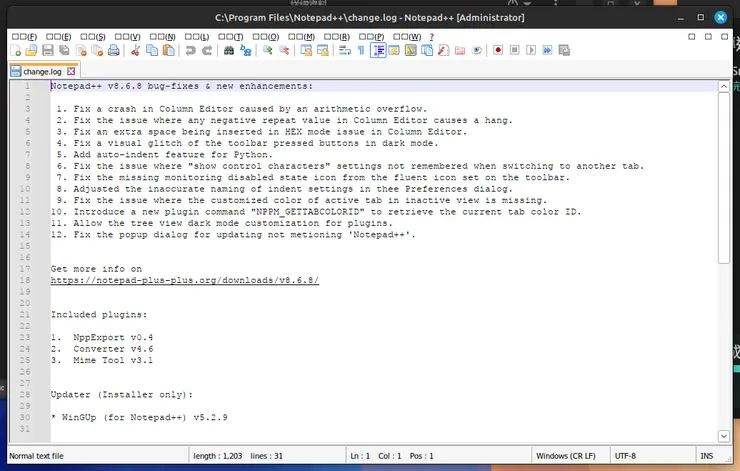Click line number 14 in the margin

25,235
